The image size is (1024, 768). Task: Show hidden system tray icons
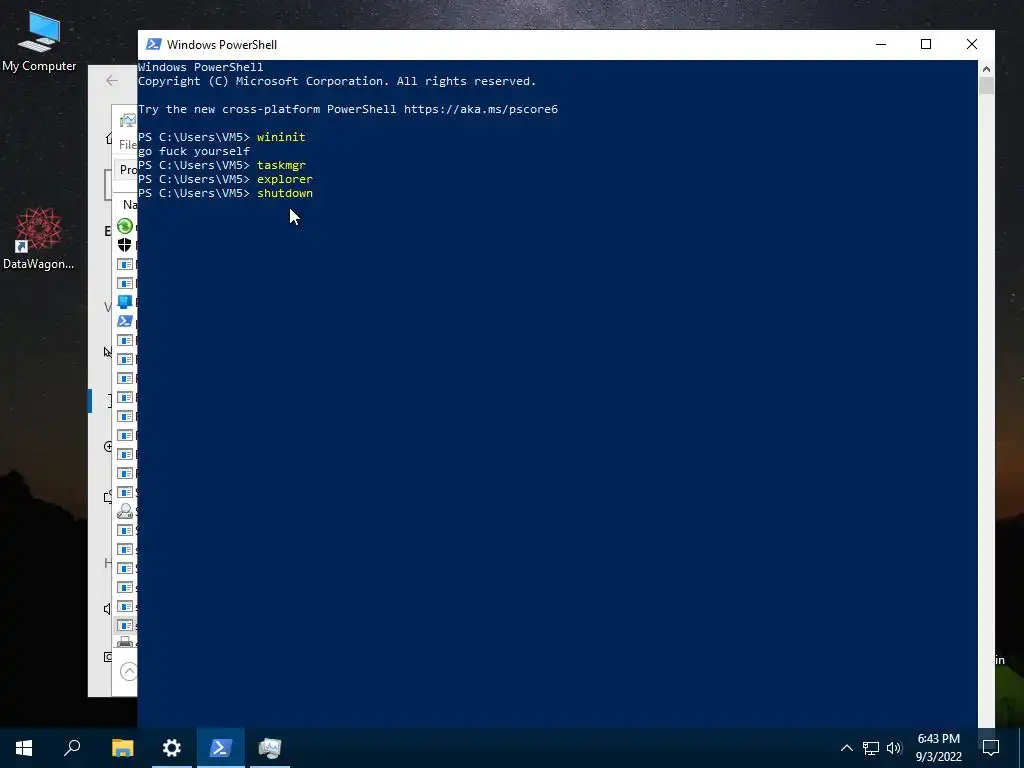pos(846,748)
